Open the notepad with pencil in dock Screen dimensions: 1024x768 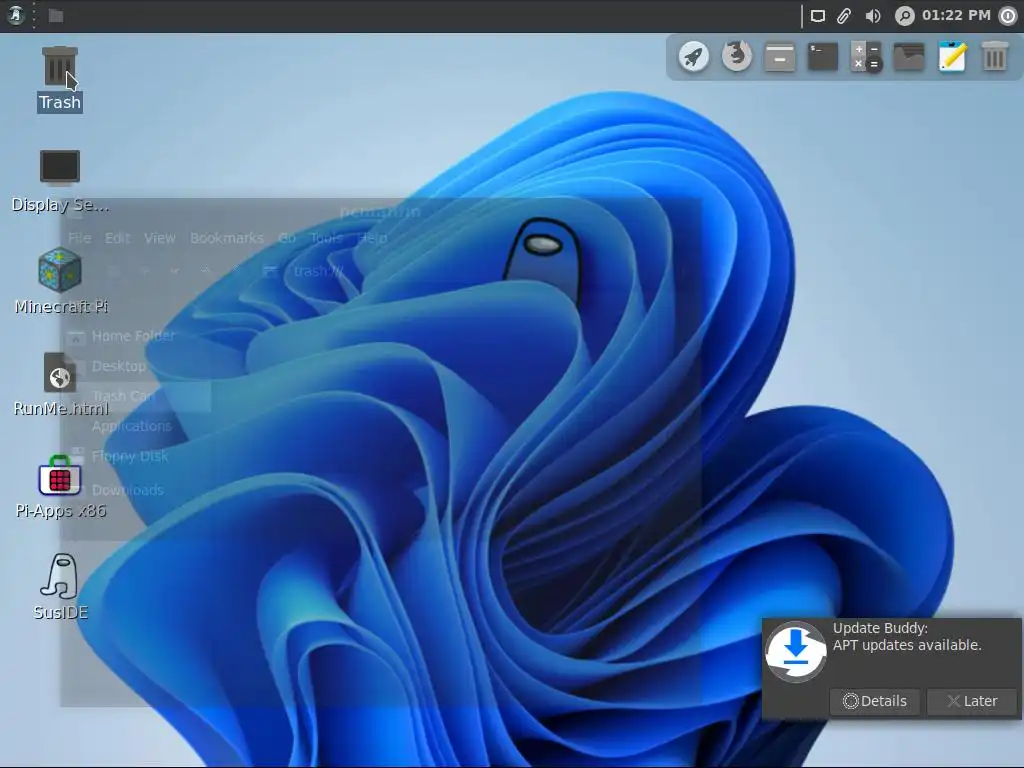click(x=952, y=56)
